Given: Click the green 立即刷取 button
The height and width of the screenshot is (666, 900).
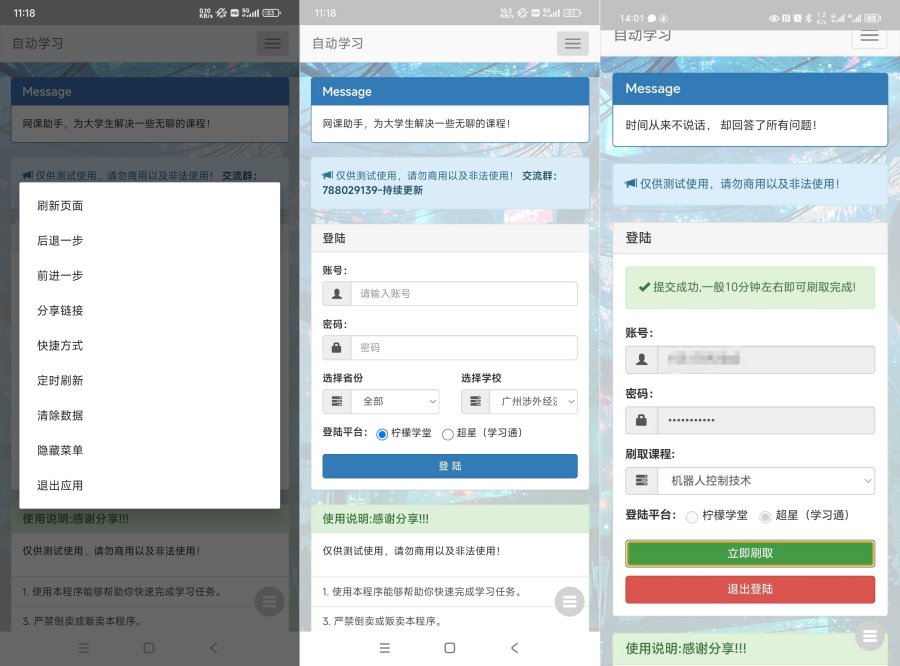Looking at the screenshot, I should click(x=750, y=552).
